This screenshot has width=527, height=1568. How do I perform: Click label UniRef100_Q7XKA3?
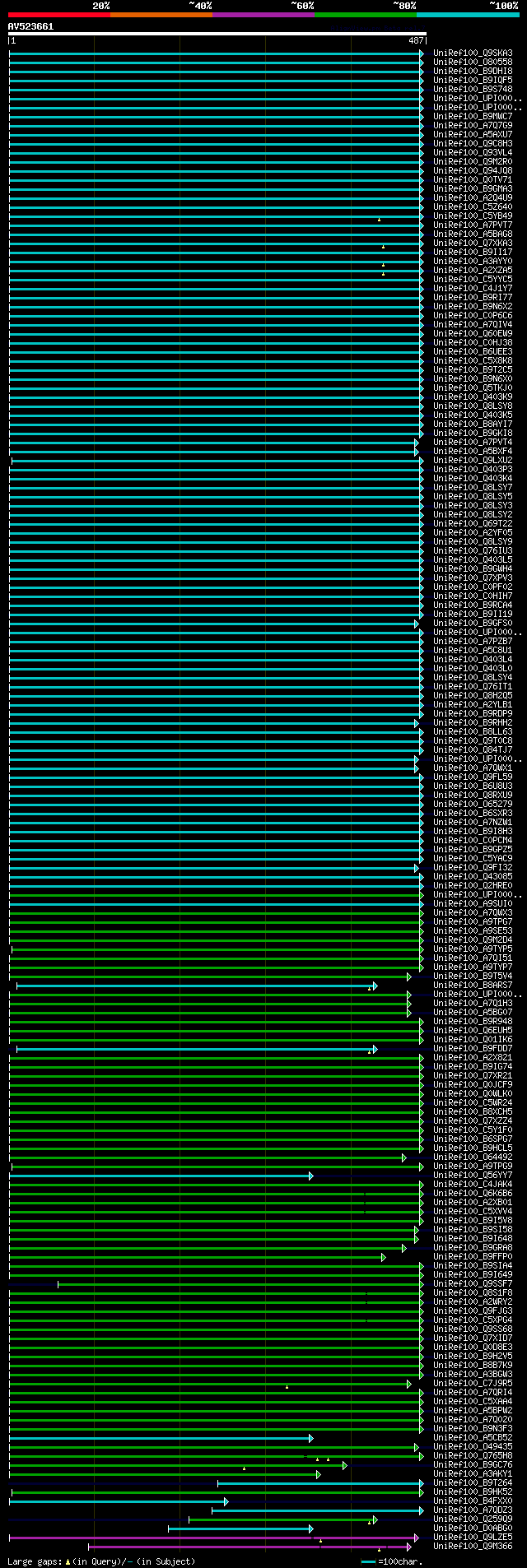473,243
